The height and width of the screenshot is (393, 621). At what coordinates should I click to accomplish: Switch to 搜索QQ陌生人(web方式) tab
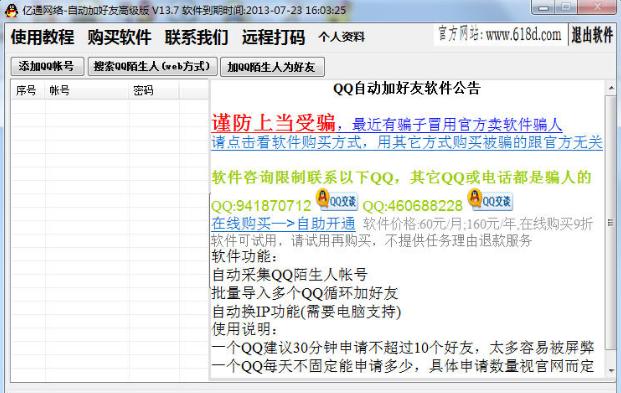(152, 66)
